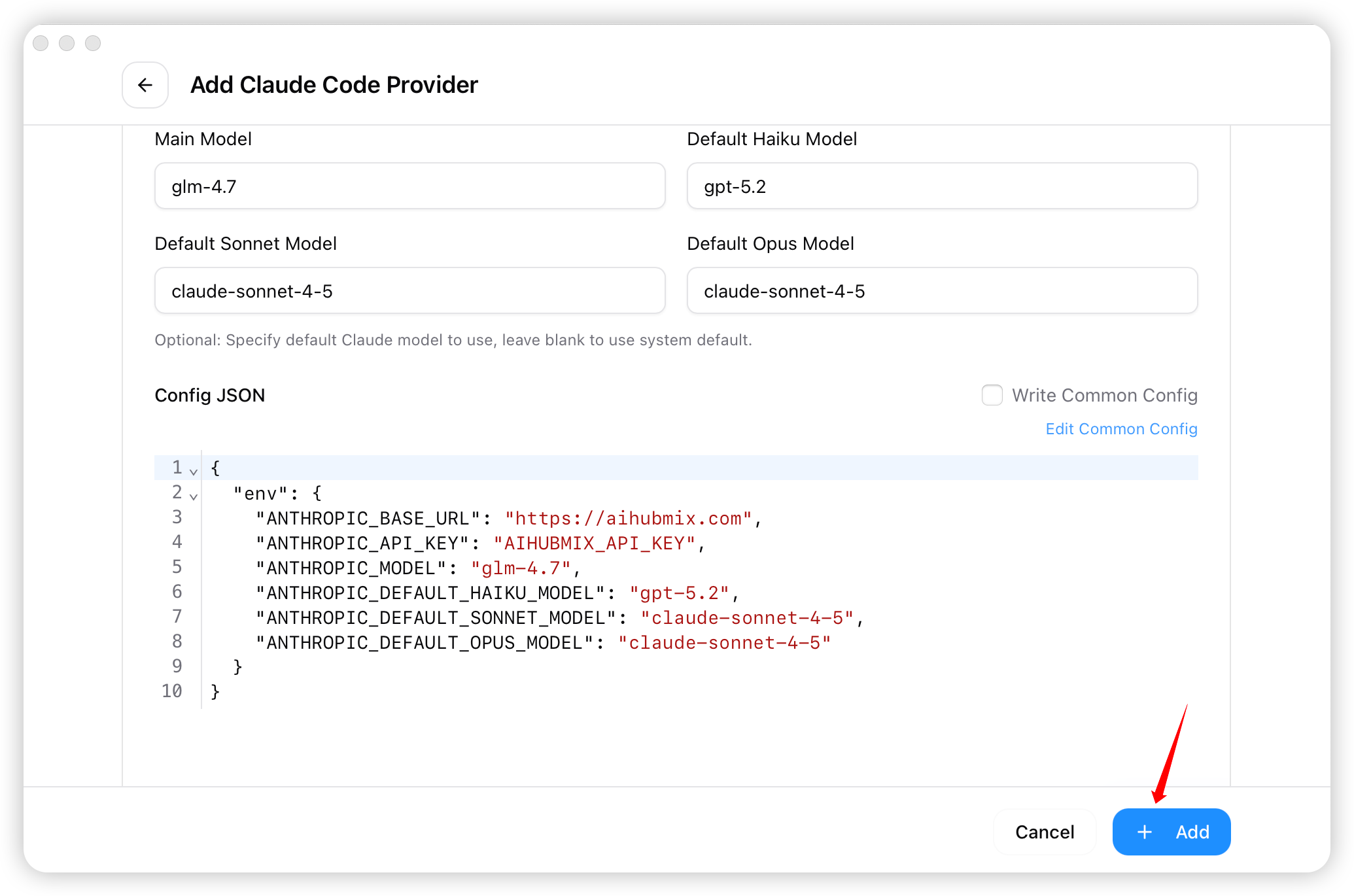The height and width of the screenshot is (896, 1354).
Task: Collapse the "env" block fold arrow
Action: point(194,496)
